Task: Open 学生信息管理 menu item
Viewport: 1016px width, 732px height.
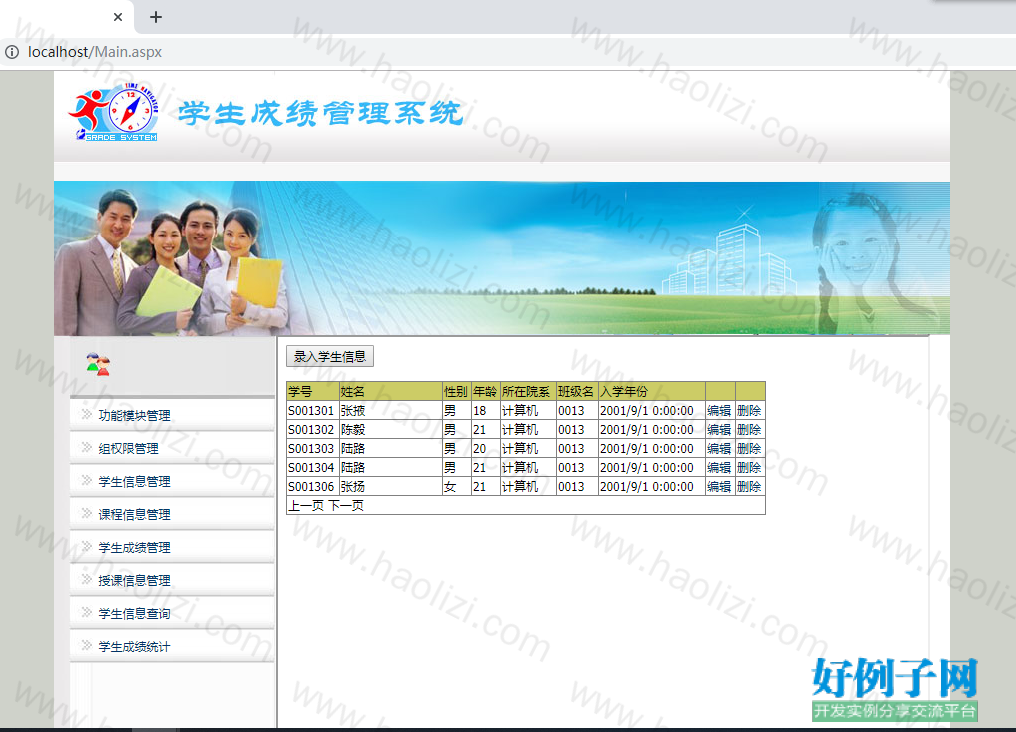Action: pos(134,481)
